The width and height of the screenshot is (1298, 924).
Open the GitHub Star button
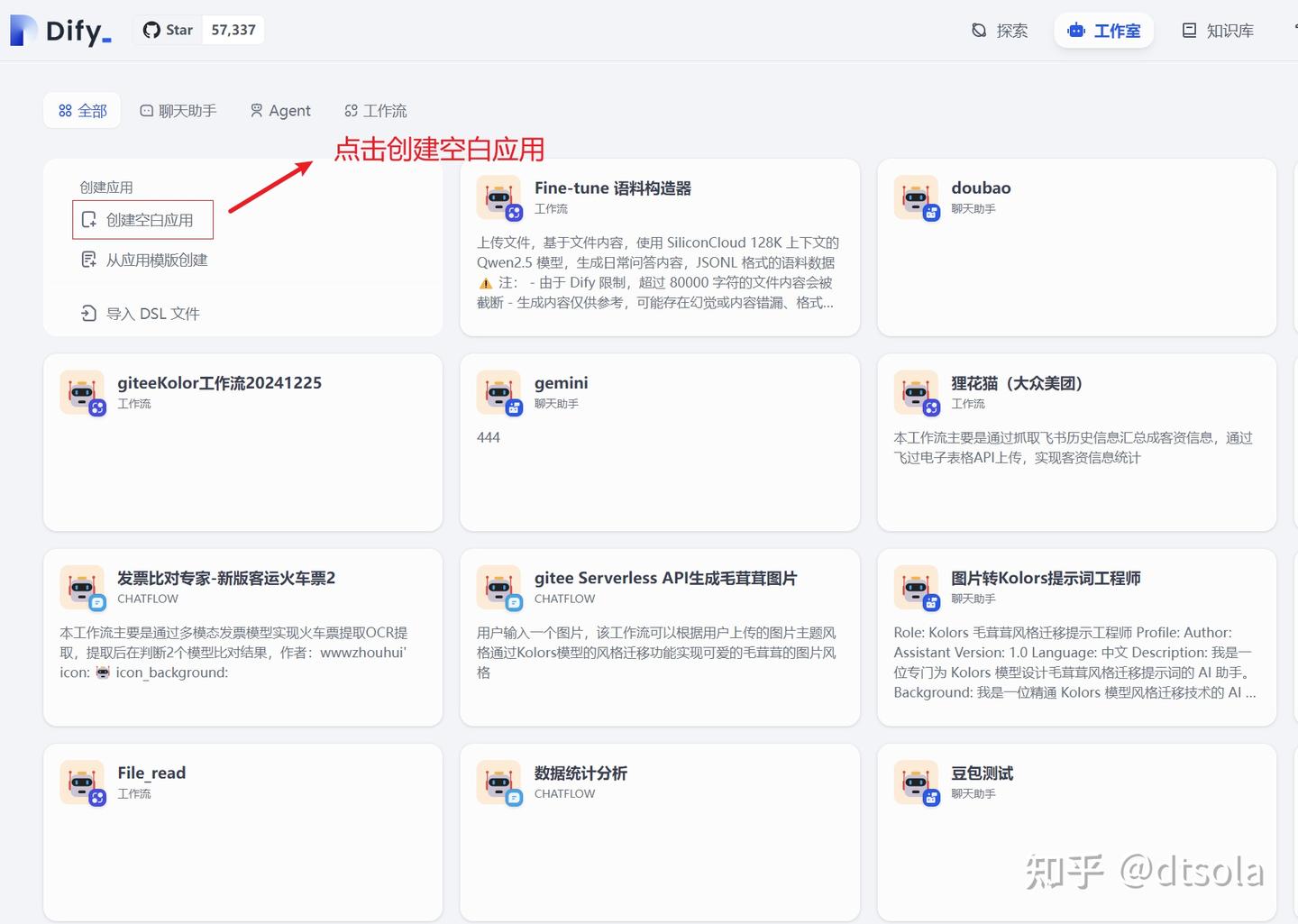[x=168, y=30]
